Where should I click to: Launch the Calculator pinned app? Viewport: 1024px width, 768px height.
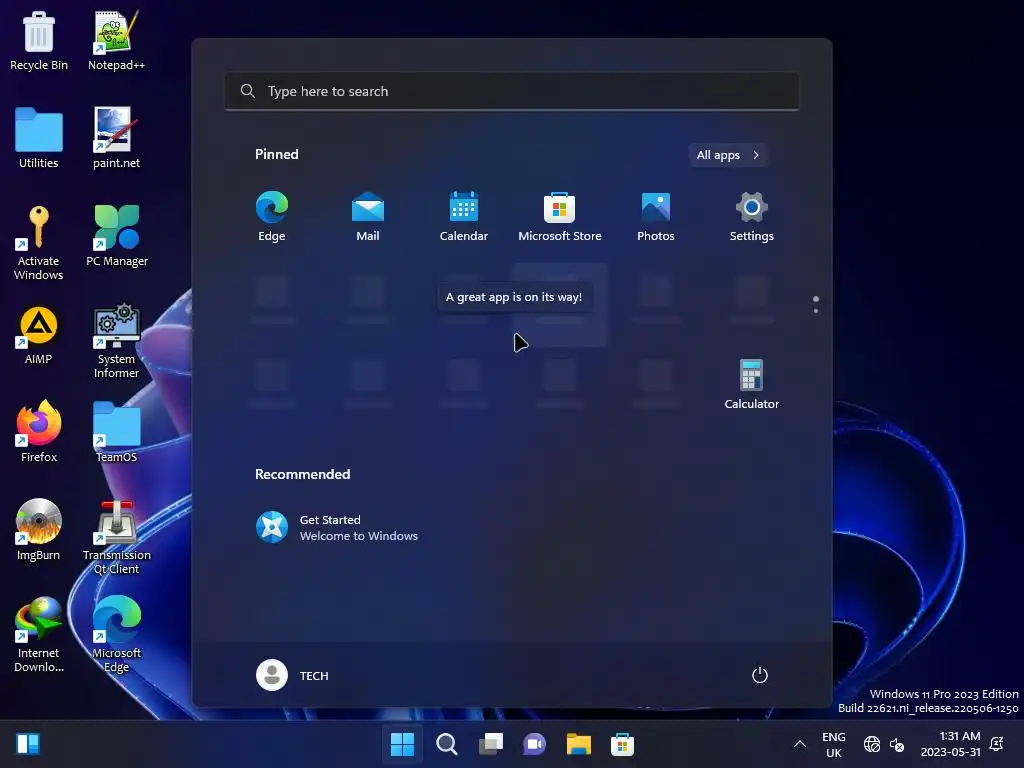tap(752, 385)
